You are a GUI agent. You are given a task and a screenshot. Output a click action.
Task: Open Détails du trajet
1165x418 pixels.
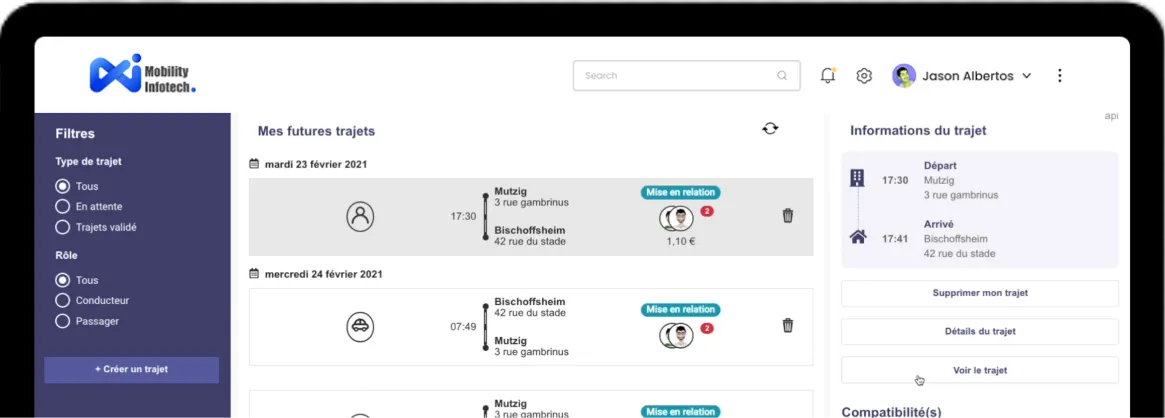tap(979, 332)
